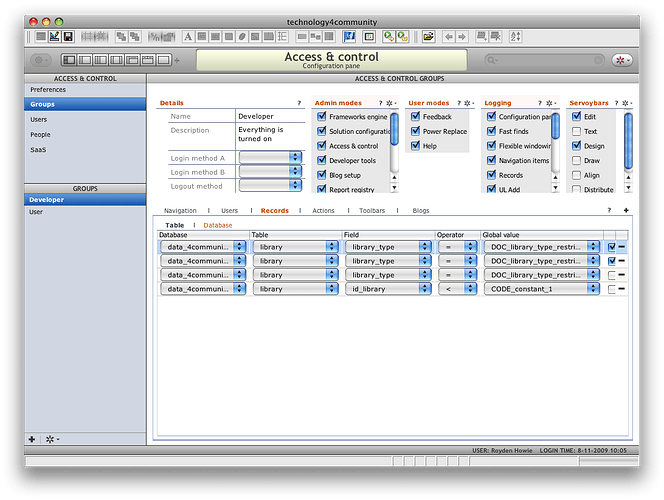
Task: Click the gear actions icon beside Admin modes
Action: 391,103
